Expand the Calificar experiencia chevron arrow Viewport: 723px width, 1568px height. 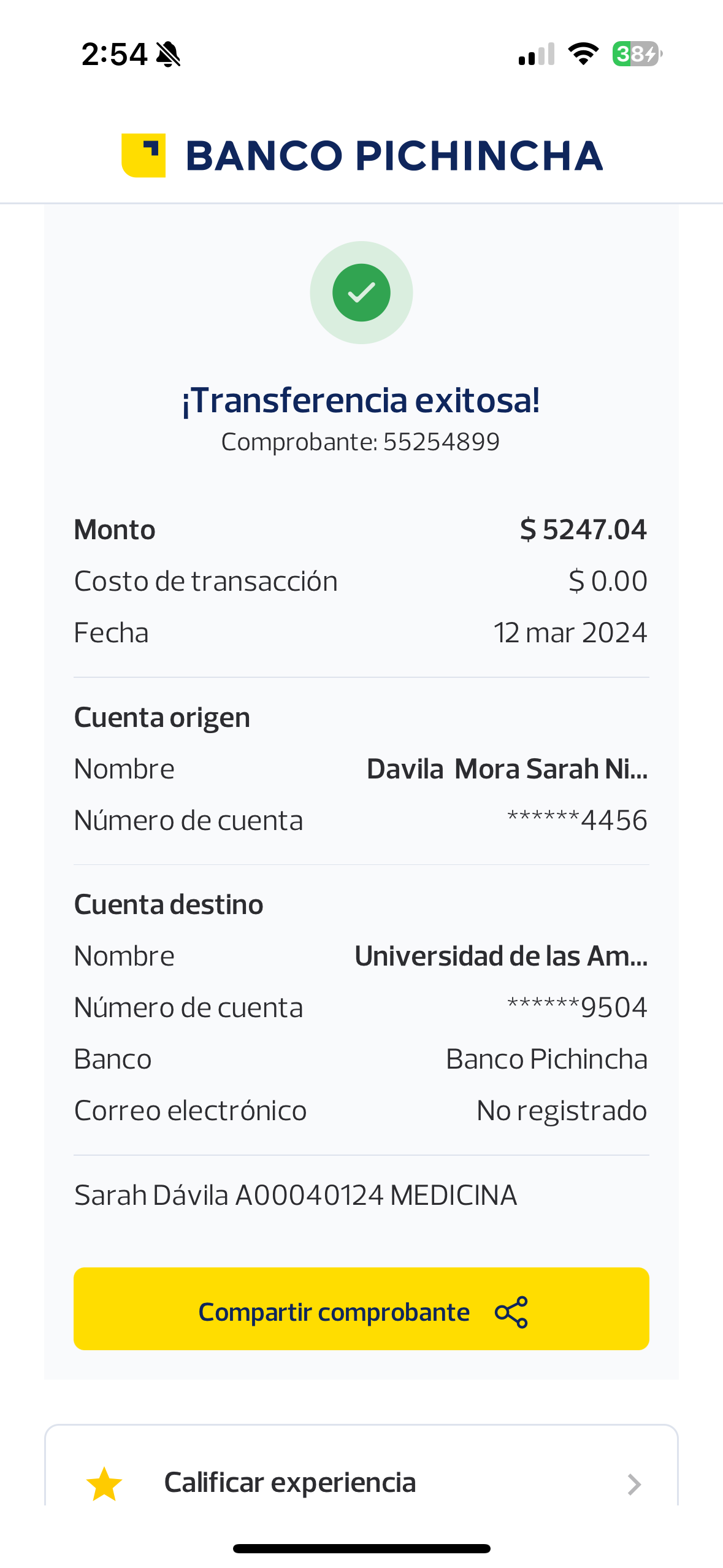tap(634, 1484)
